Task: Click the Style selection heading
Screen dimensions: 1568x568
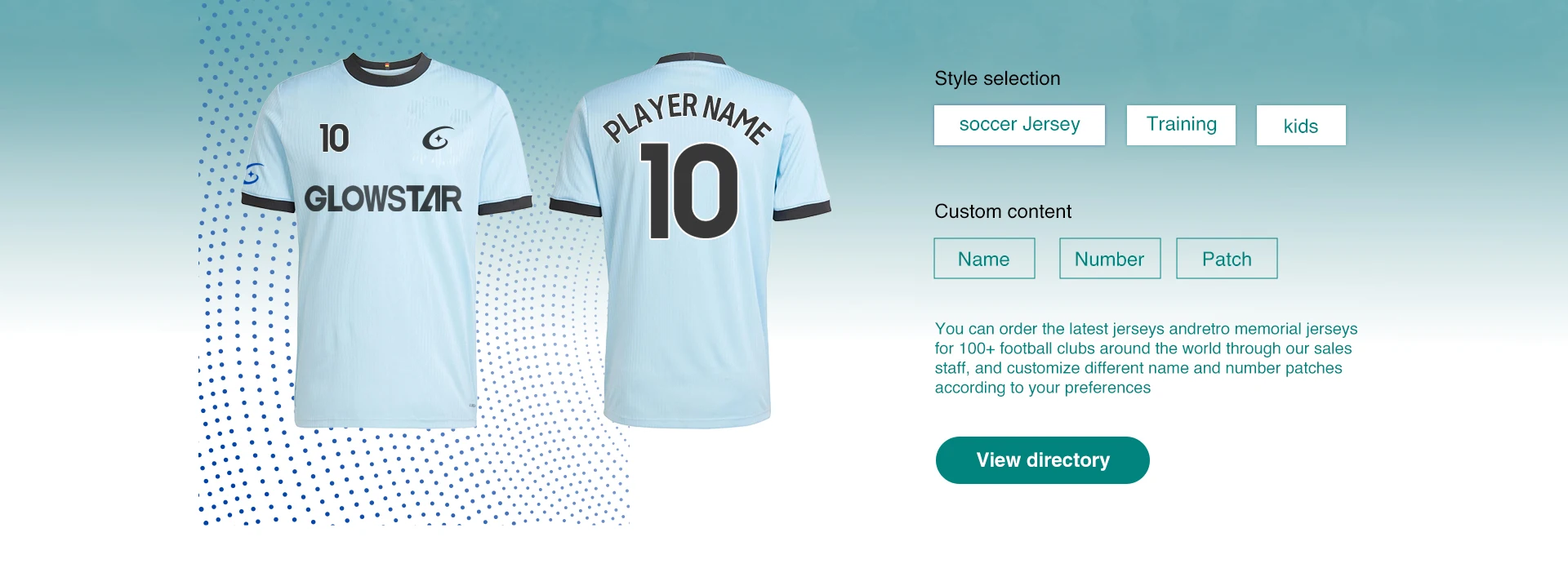Action: tap(997, 78)
